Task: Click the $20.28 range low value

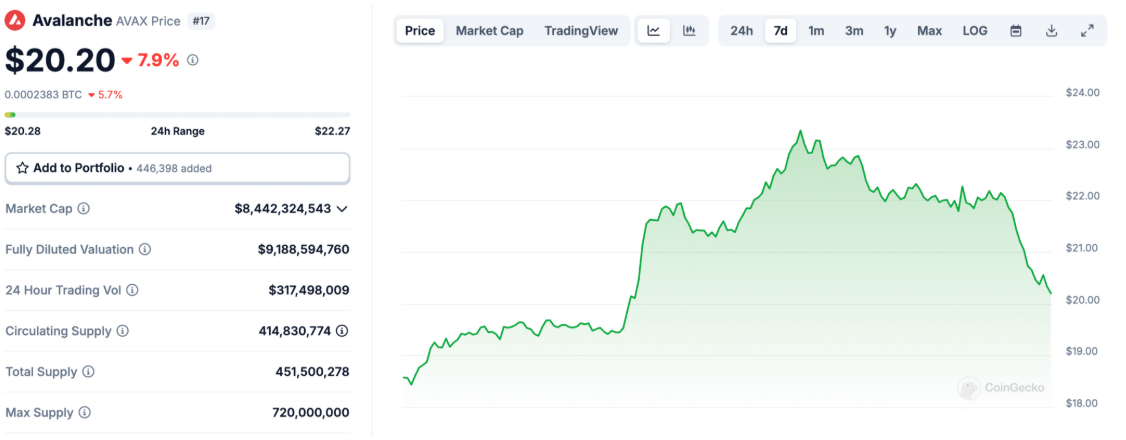Action: pos(22,131)
